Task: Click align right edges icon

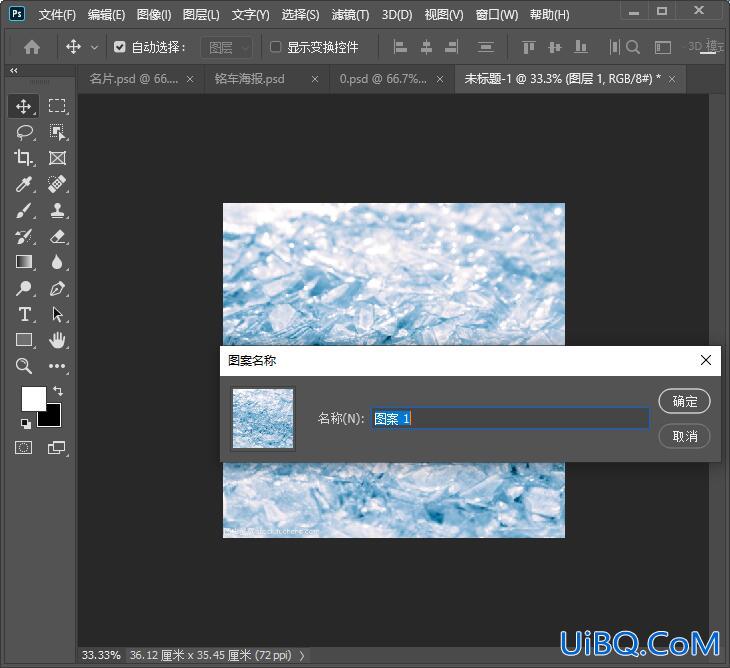Action: (452, 47)
